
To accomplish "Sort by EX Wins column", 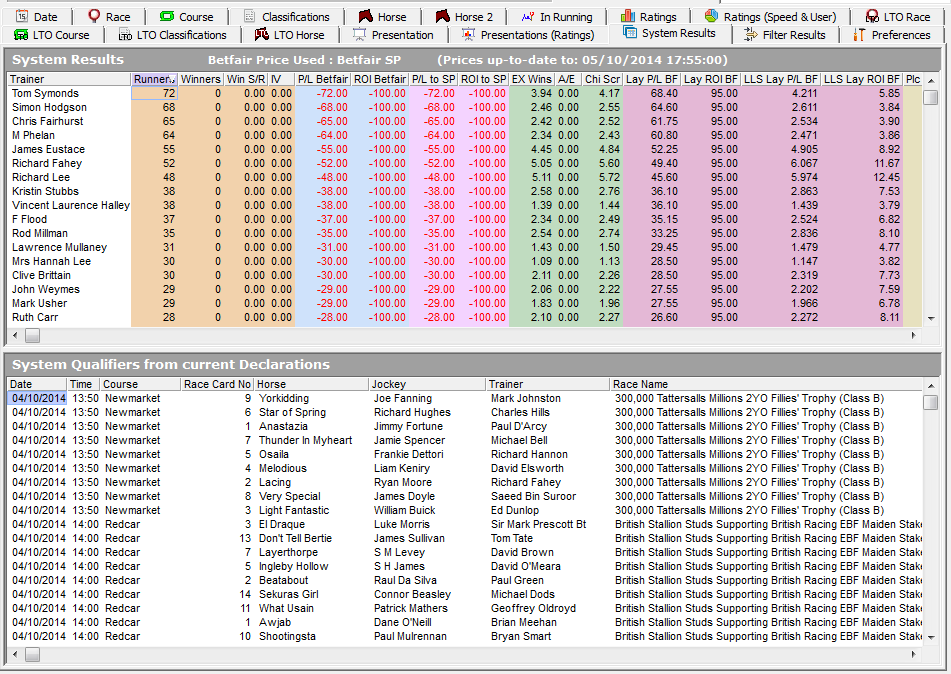I will (x=531, y=79).
